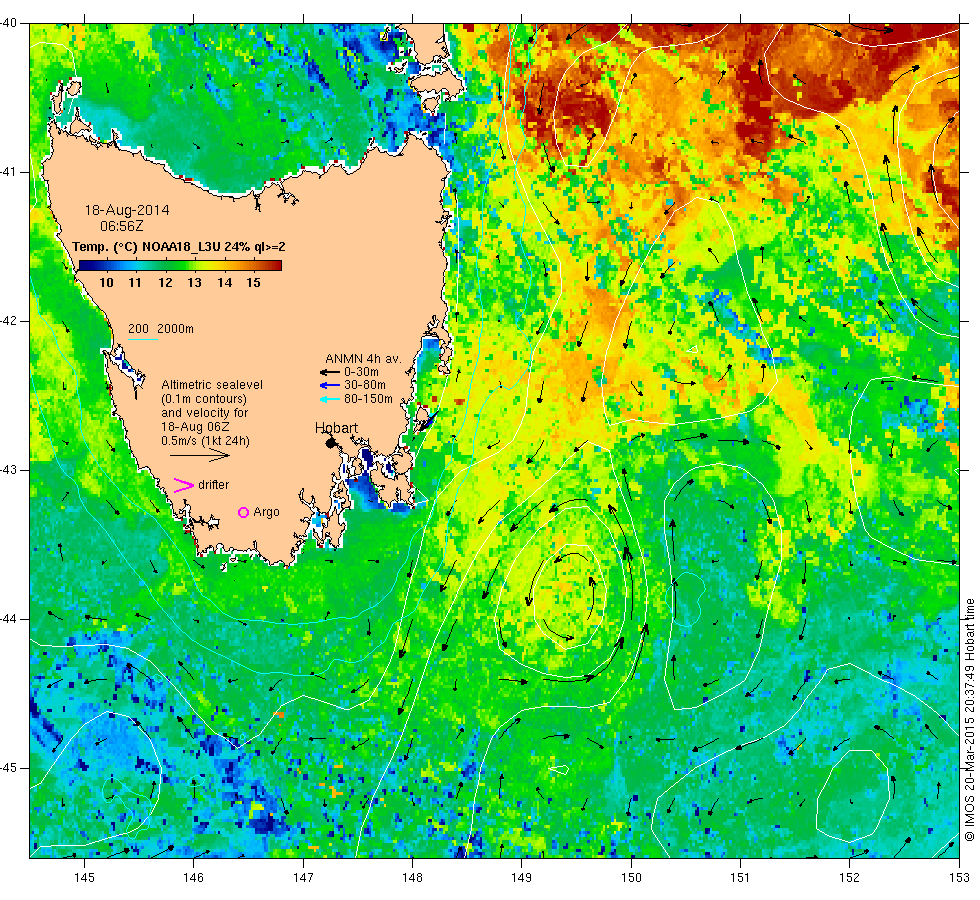The image size is (980, 900).
Task: Click the Hobart city marker dot
Action: [x=331, y=443]
